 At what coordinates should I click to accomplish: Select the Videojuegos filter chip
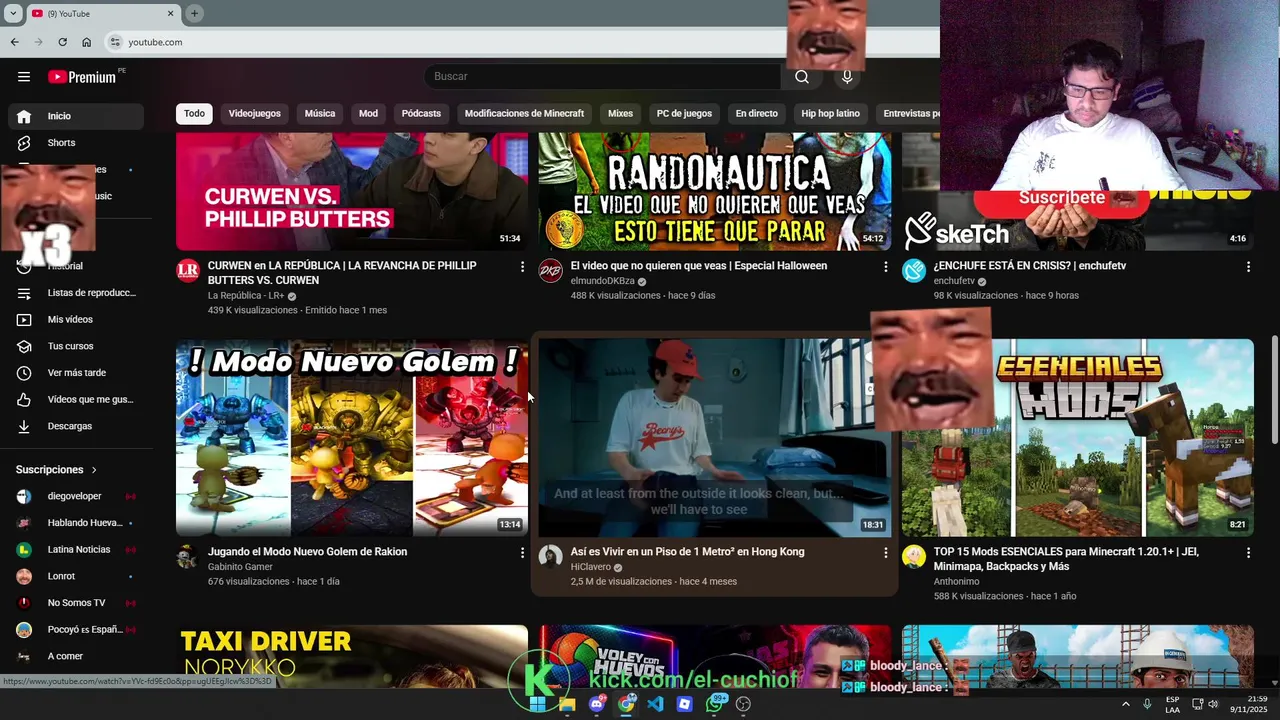tap(255, 114)
